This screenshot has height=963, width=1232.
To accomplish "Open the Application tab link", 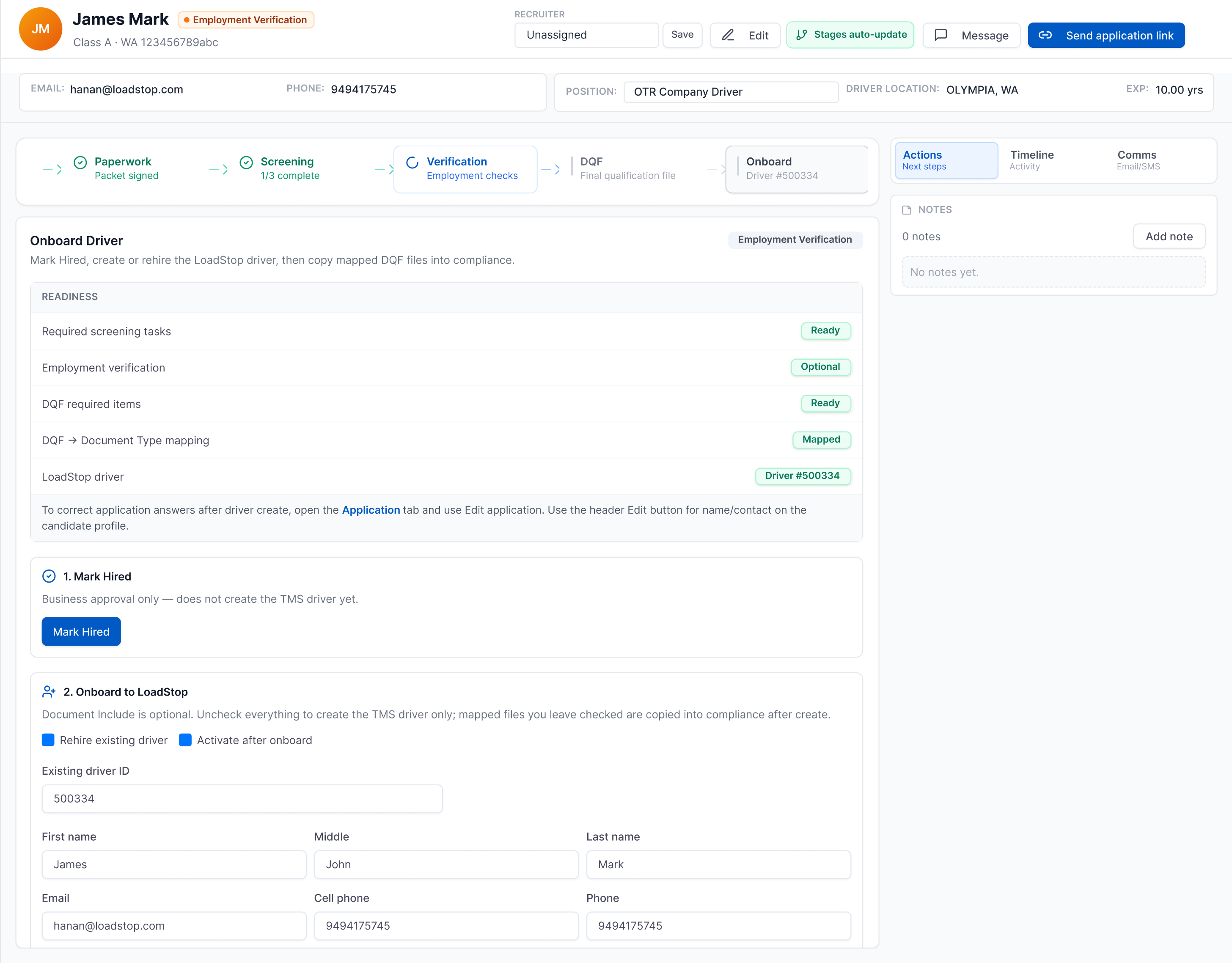I will click(x=371, y=510).
